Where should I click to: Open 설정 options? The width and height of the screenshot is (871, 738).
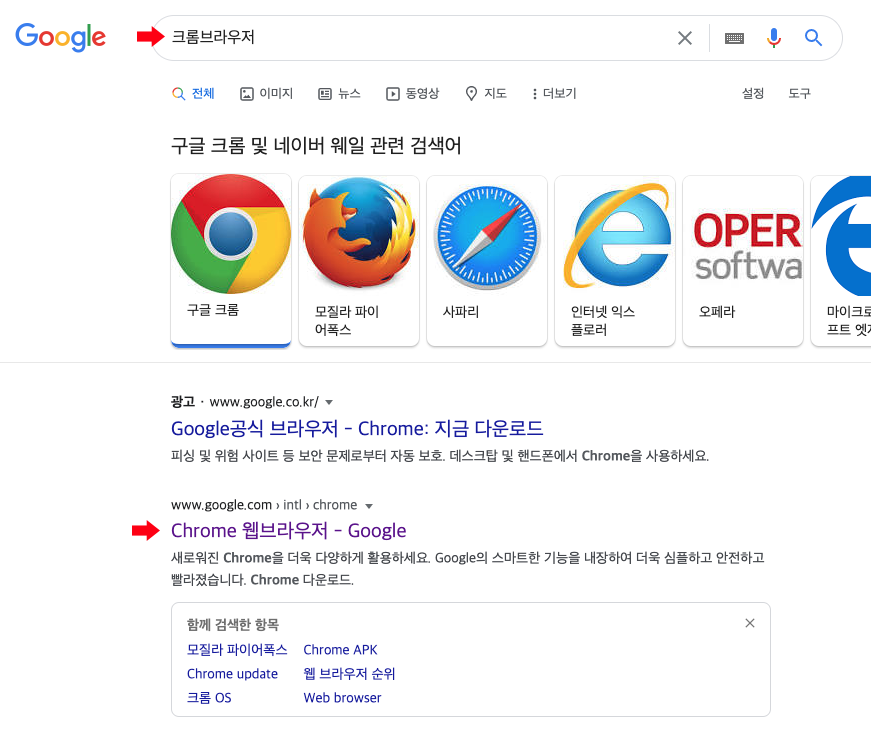tap(753, 93)
